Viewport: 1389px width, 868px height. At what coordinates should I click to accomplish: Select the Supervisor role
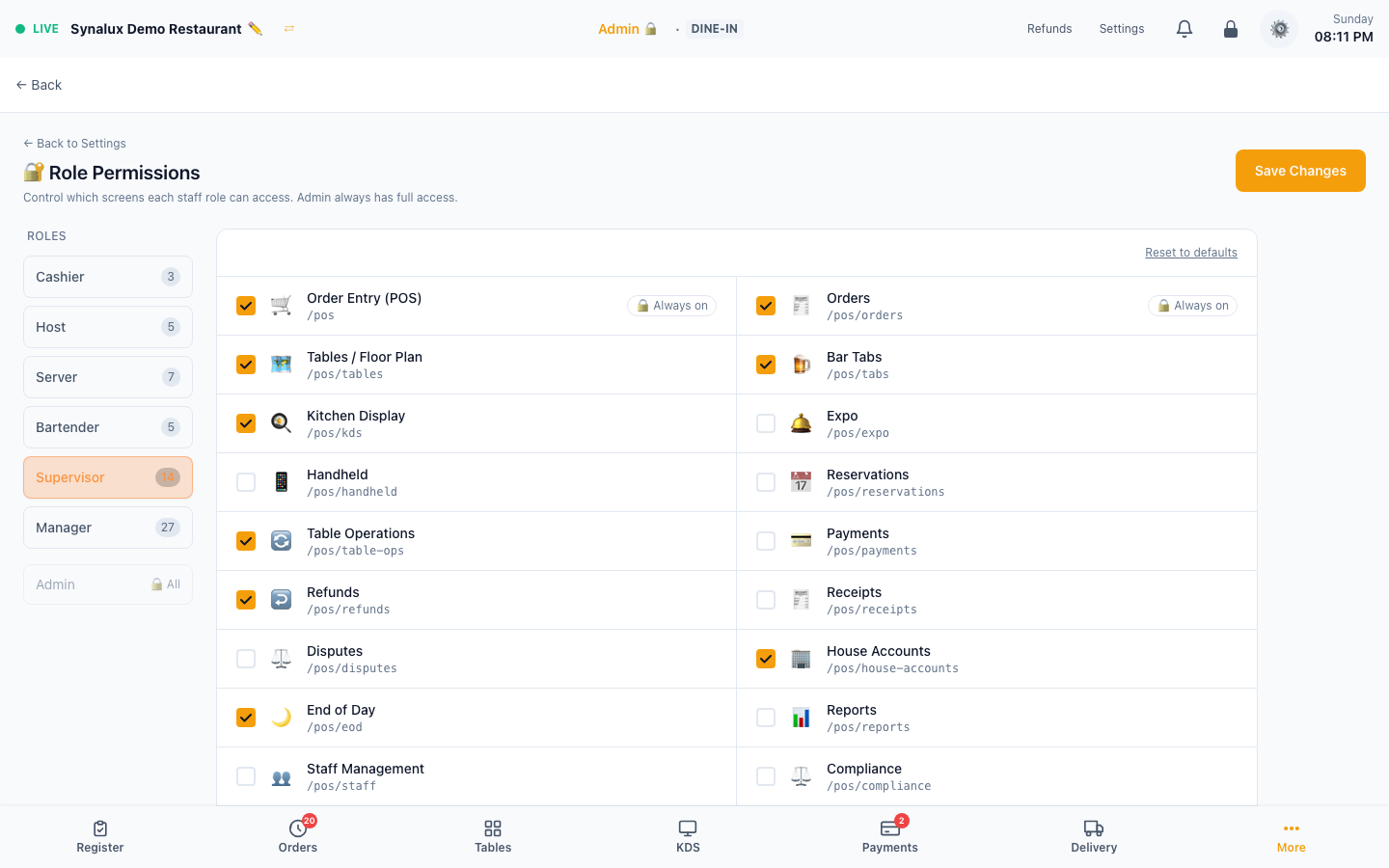click(108, 477)
